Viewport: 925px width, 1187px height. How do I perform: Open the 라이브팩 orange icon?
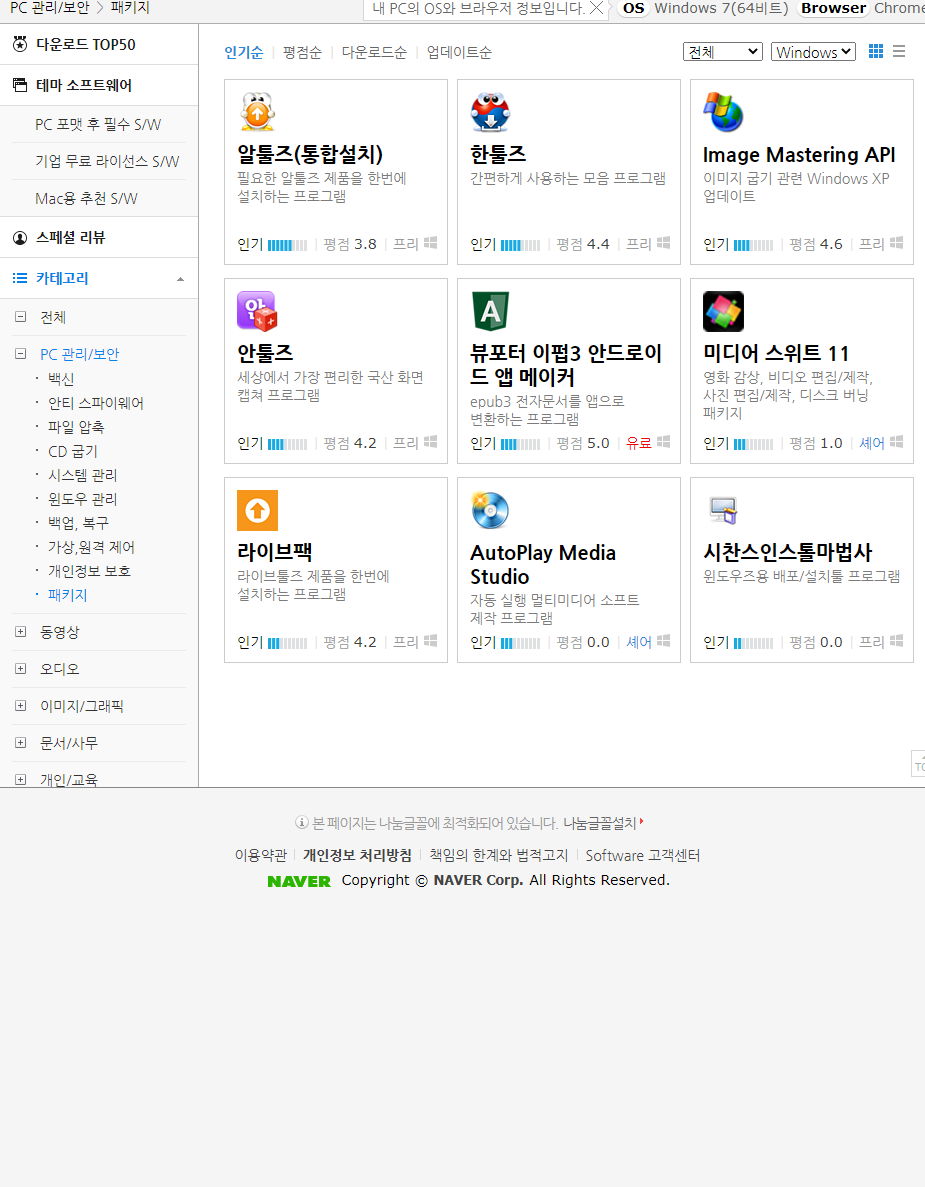click(257, 510)
